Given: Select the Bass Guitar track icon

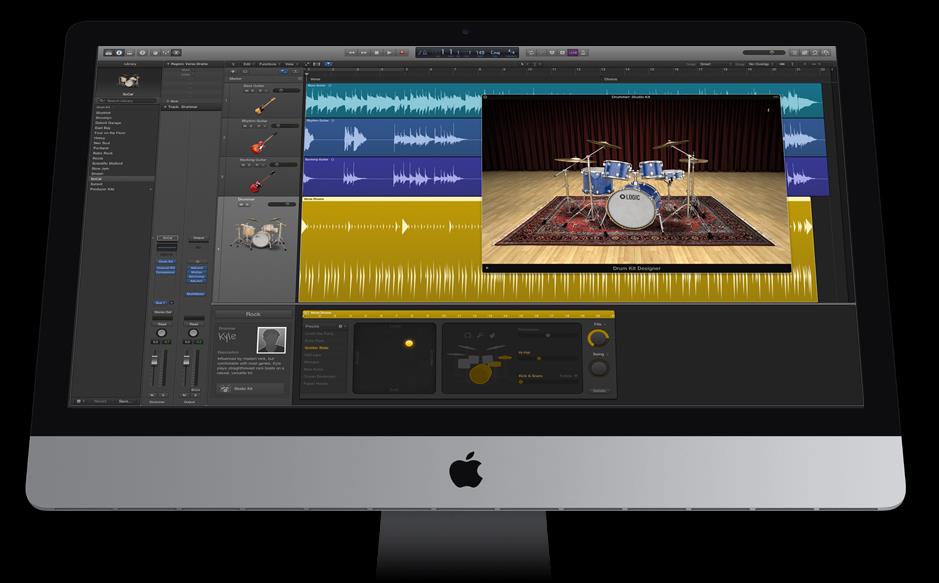Looking at the screenshot, I should pos(264,106).
